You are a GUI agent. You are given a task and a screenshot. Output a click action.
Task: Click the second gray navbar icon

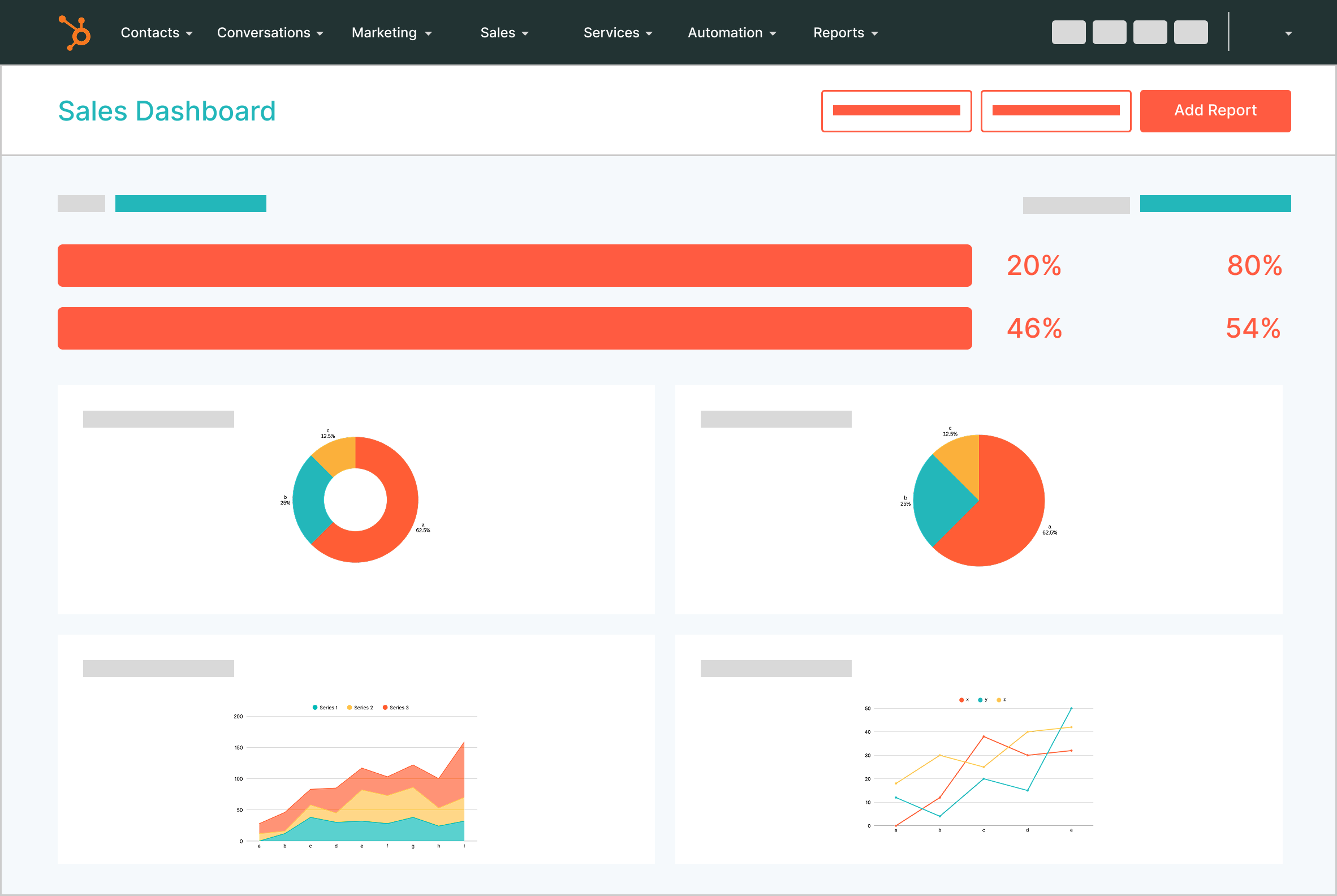click(1109, 32)
